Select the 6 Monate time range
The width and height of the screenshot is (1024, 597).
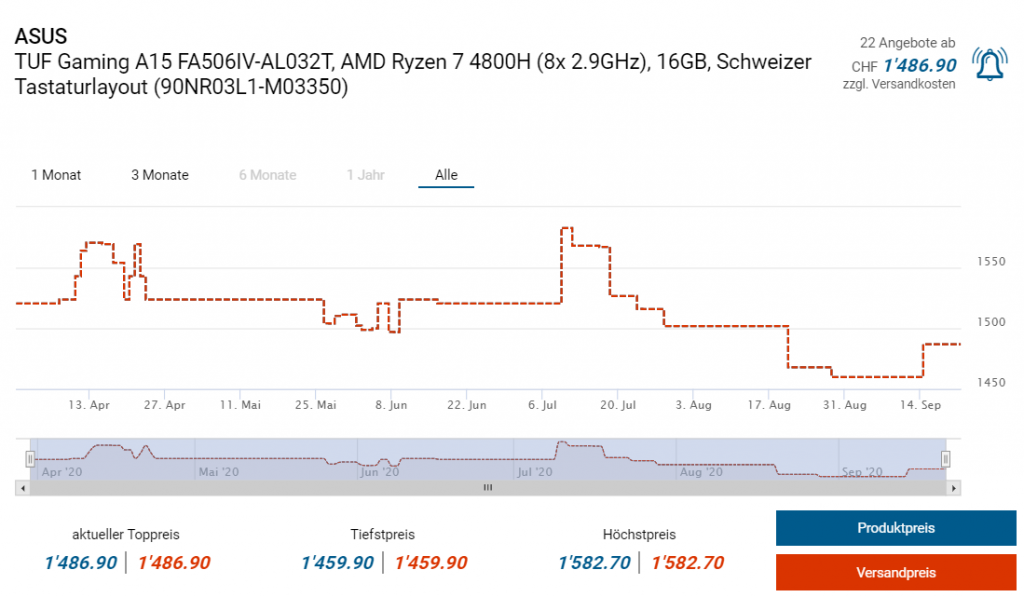pyautogui.click(x=267, y=175)
